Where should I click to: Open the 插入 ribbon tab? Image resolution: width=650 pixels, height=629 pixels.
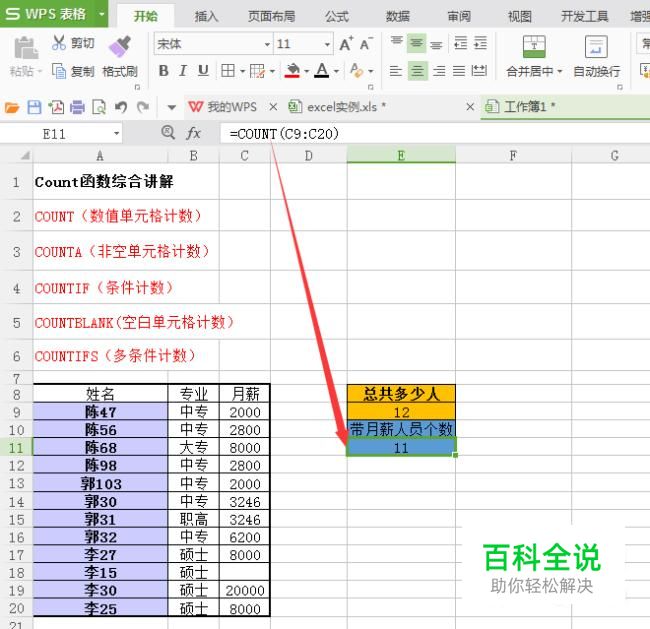206,16
